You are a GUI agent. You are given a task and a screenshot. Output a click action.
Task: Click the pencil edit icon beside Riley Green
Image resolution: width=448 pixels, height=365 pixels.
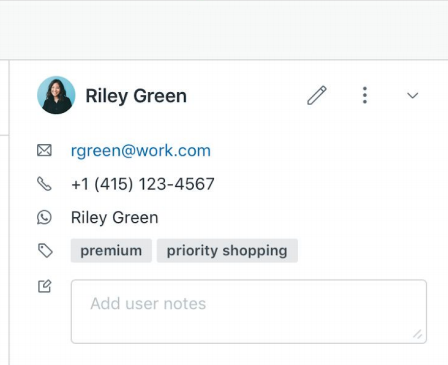tap(317, 95)
